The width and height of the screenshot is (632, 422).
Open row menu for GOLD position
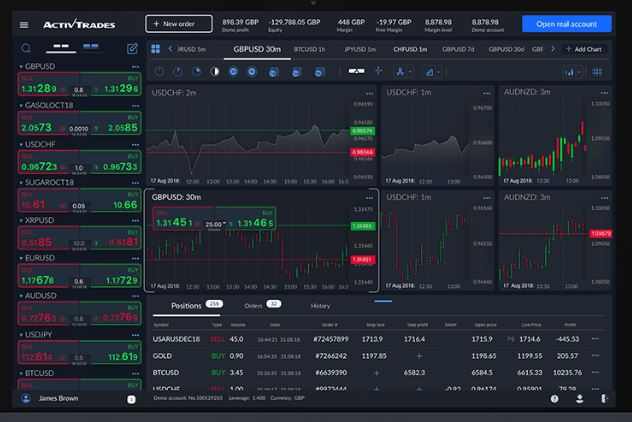[x=595, y=355]
